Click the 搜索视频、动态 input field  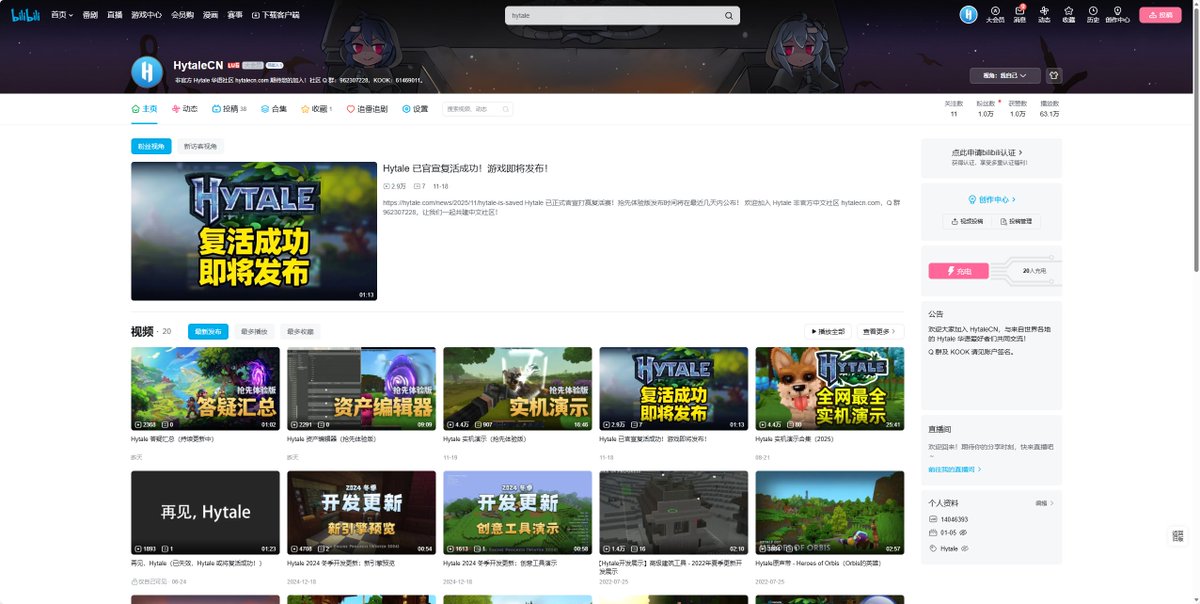click(476, 109)
